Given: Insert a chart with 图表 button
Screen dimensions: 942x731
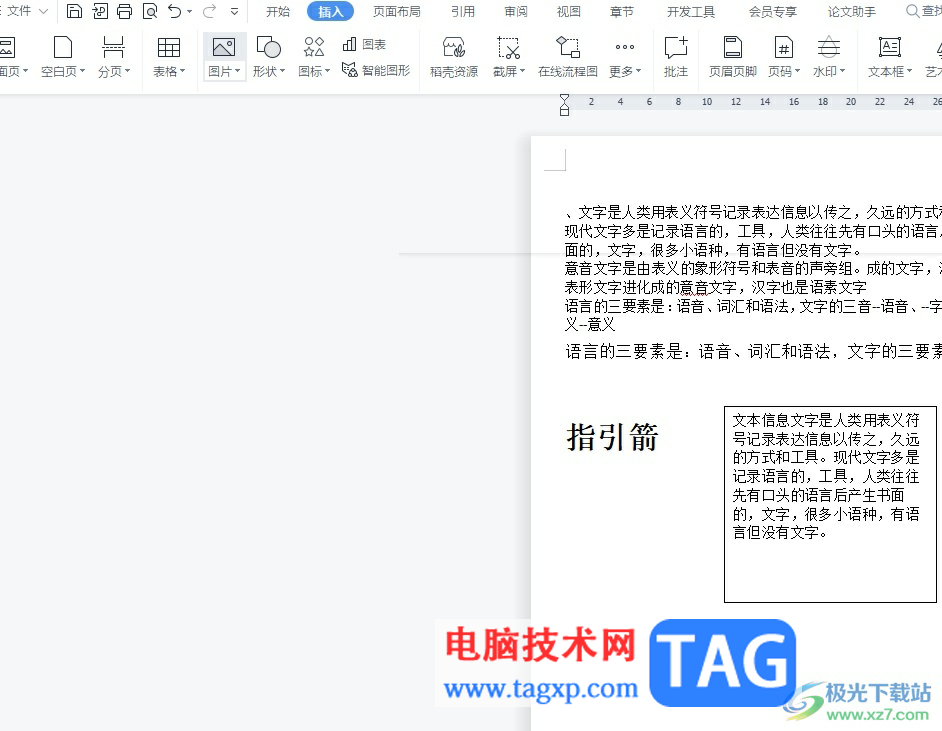Looking at the screenshot, I should (x=364, y=44).
